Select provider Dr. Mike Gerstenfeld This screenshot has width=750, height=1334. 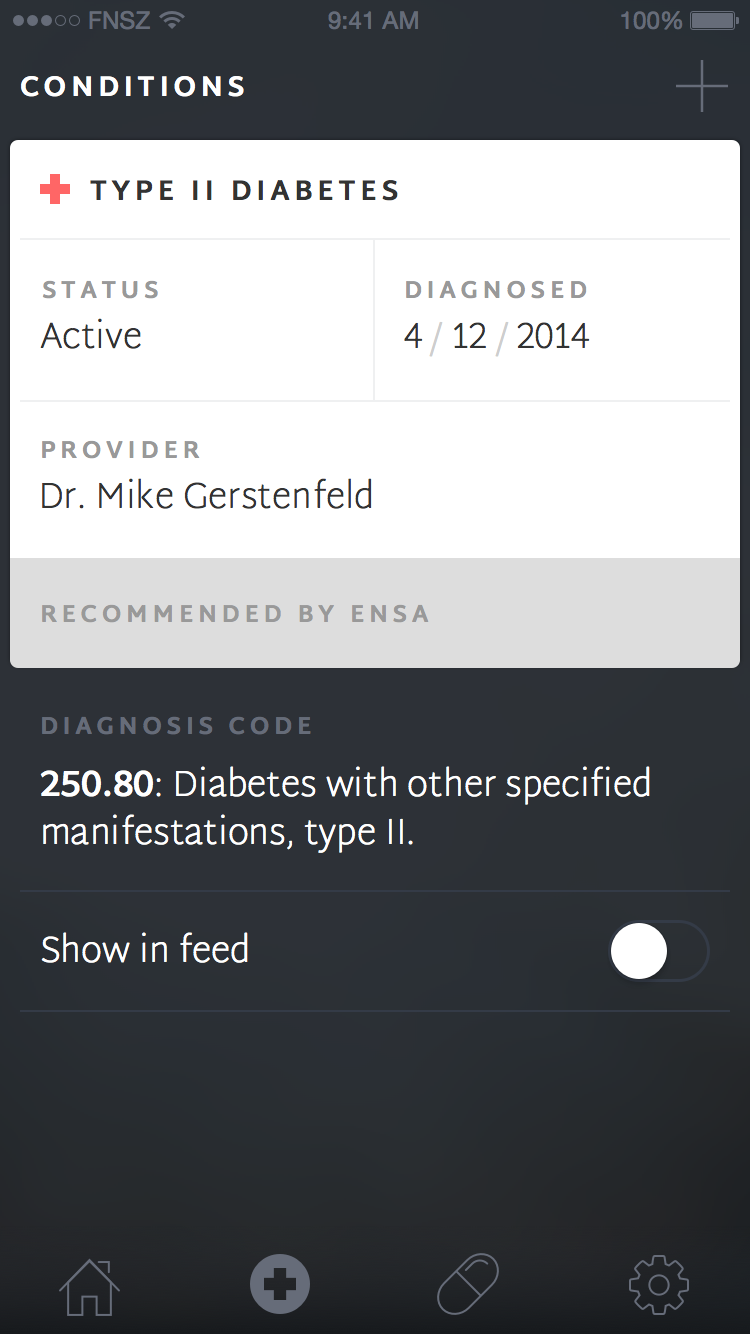click(x=206, y=496)
